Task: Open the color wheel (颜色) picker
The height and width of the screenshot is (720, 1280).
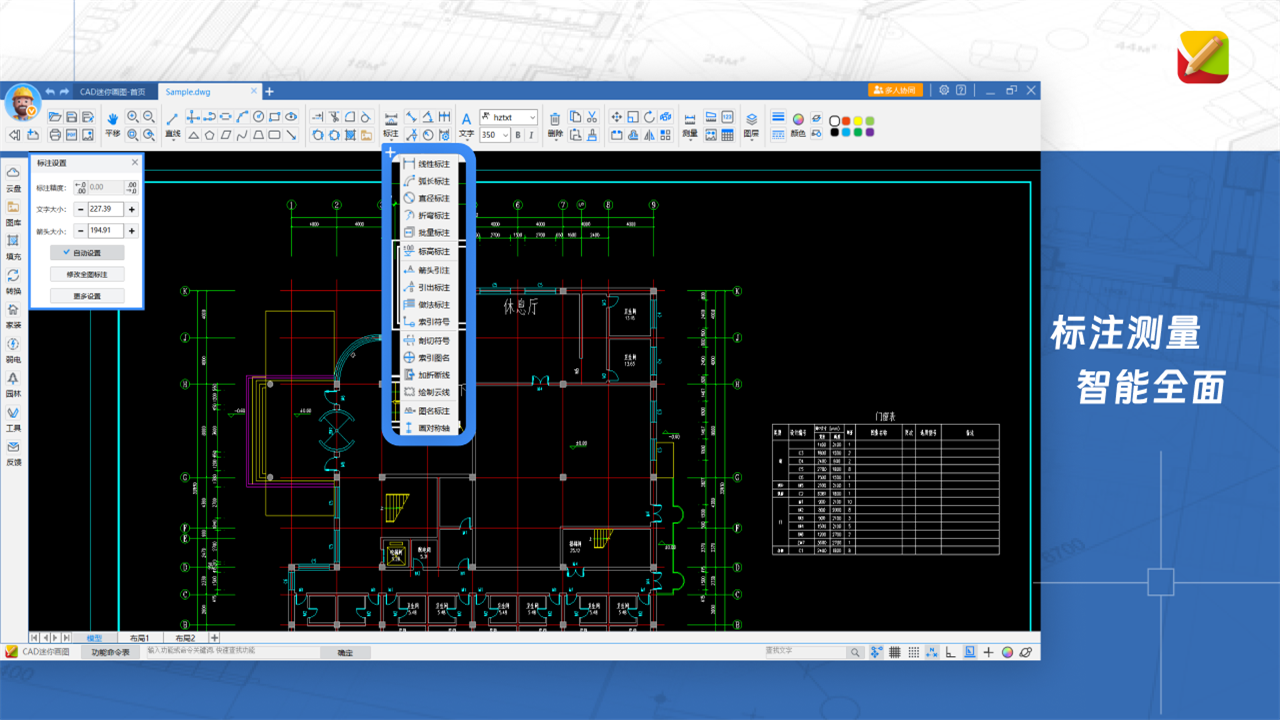Action: 798,119
